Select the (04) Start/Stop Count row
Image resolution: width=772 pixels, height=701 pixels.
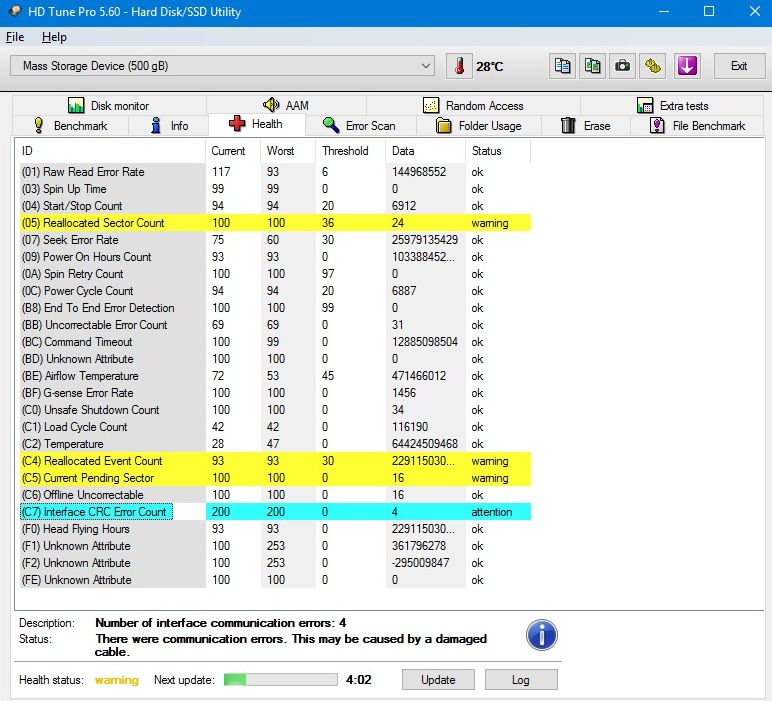coord(275,206)
